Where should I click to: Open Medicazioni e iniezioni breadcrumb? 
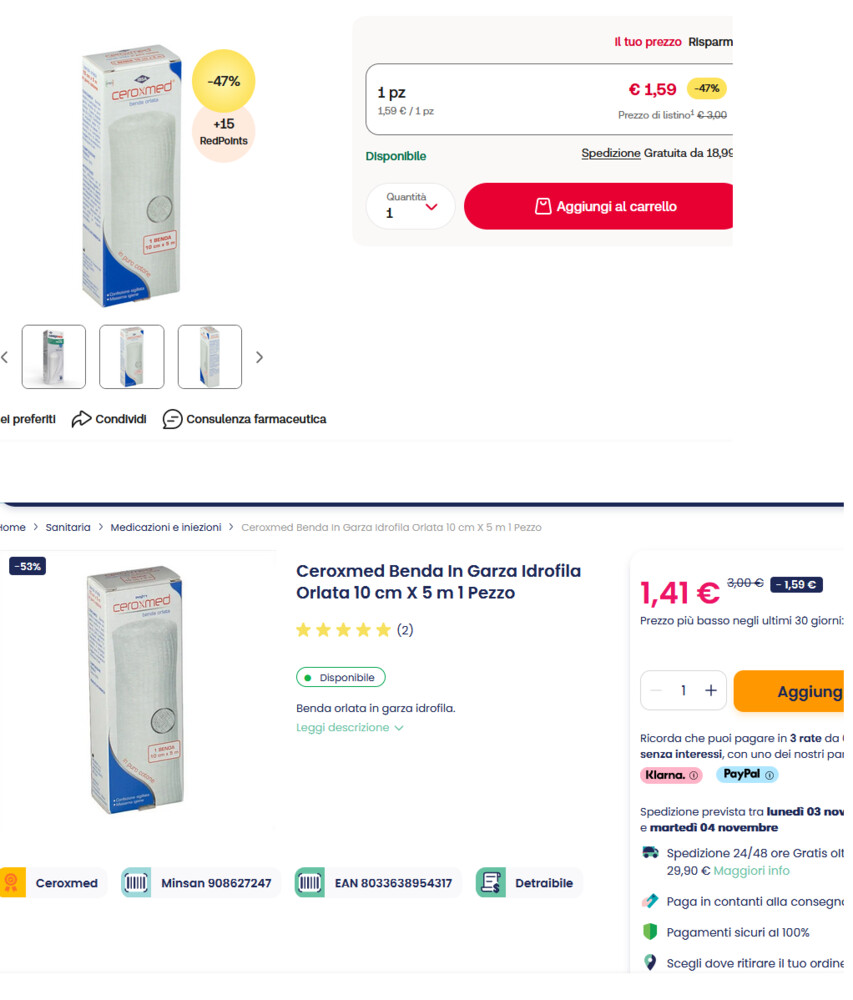[x=166, y=527]
